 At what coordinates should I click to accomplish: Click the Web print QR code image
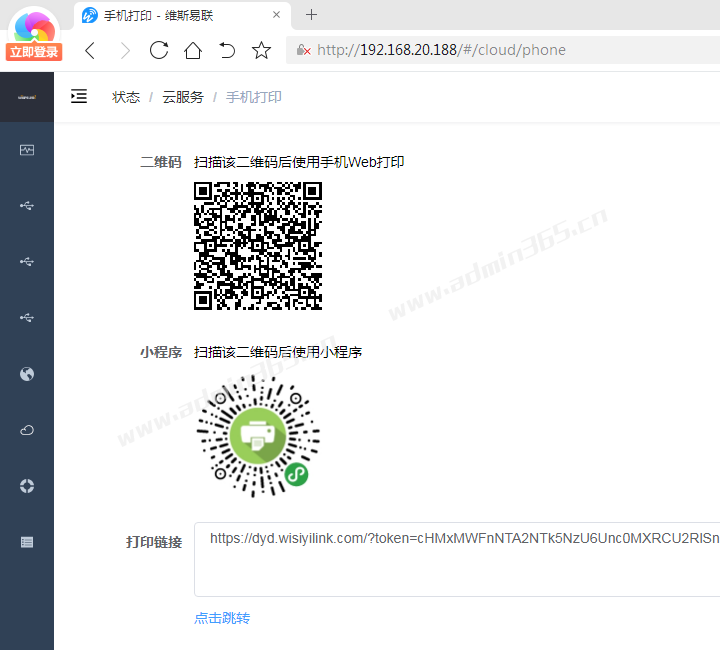click(x=258, y=246)
